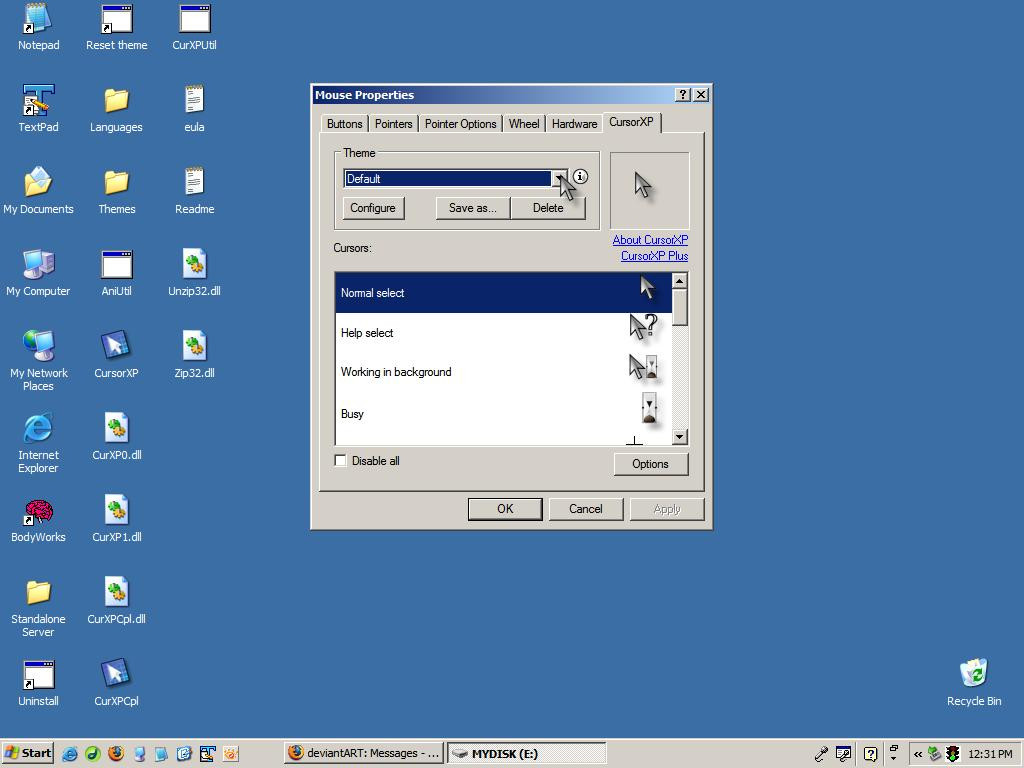
Task: Select Working in background cursor row
Action: tap(503, 372)
